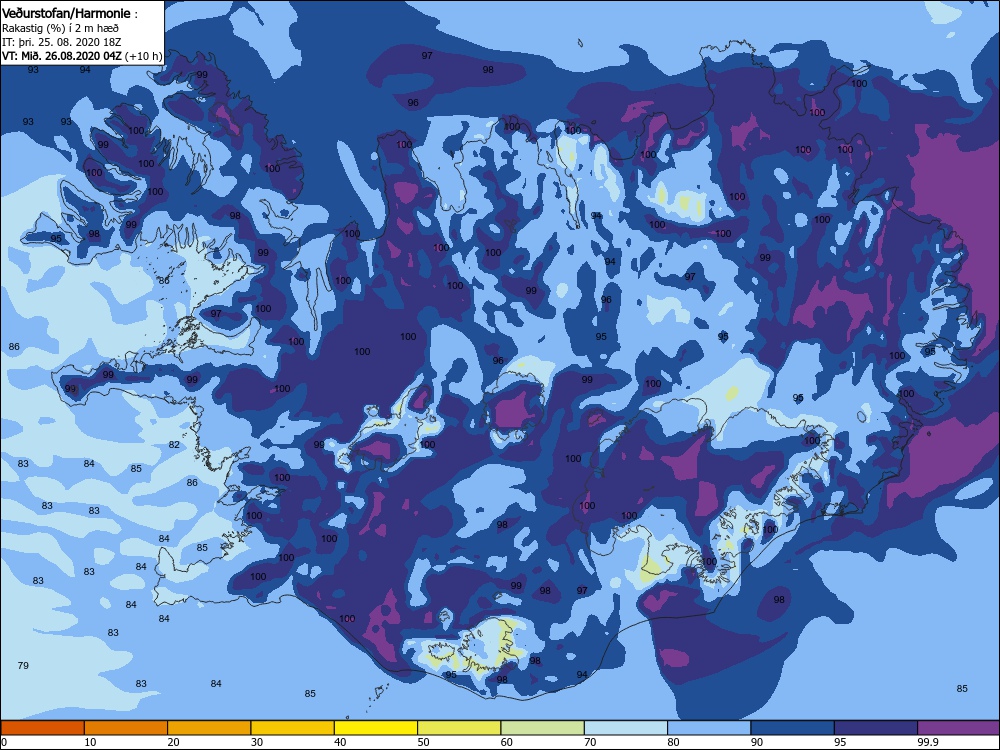Select the navy 95–99.9 legend swatch
This screenshot has height=750, width=1000.
[876, 728]
